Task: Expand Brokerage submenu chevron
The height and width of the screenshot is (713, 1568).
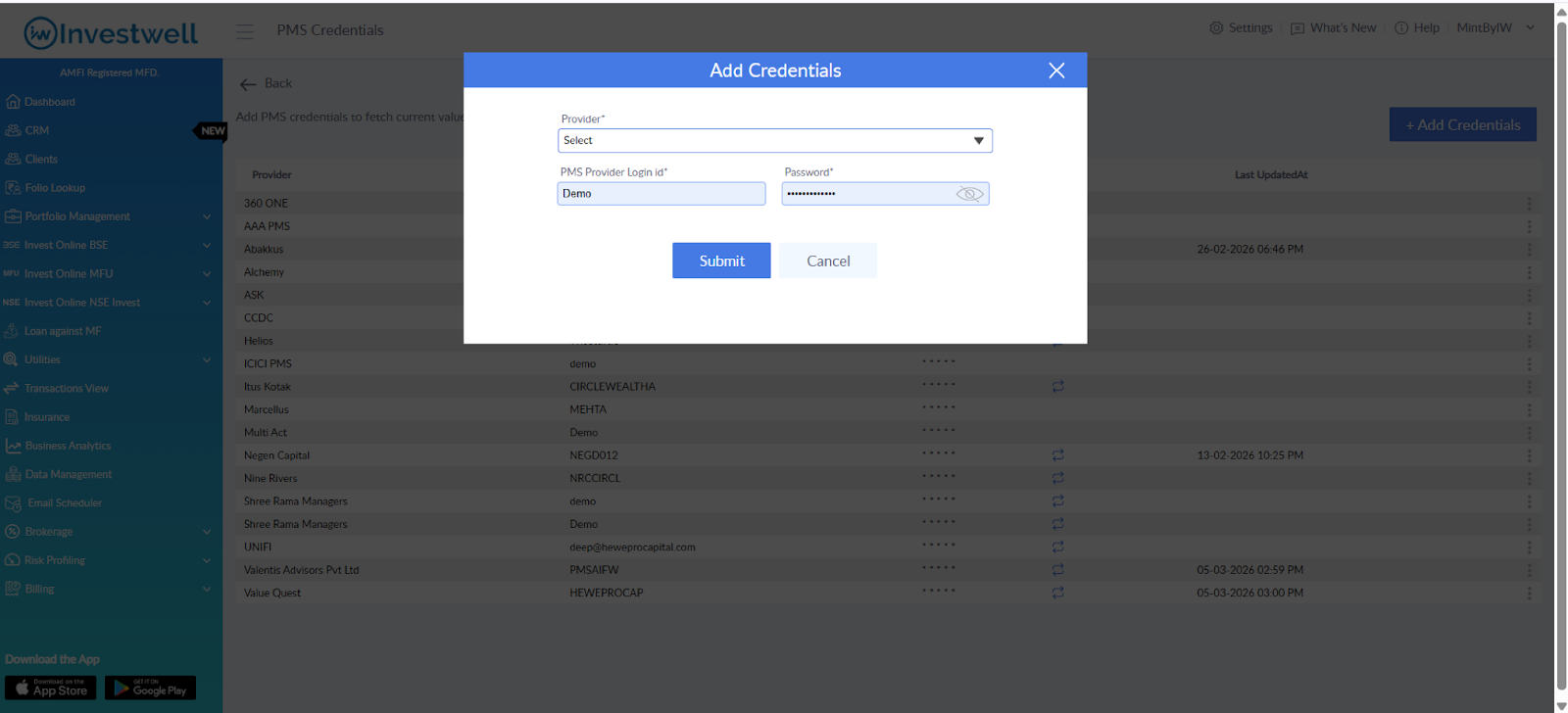Action: pos(207,532)
